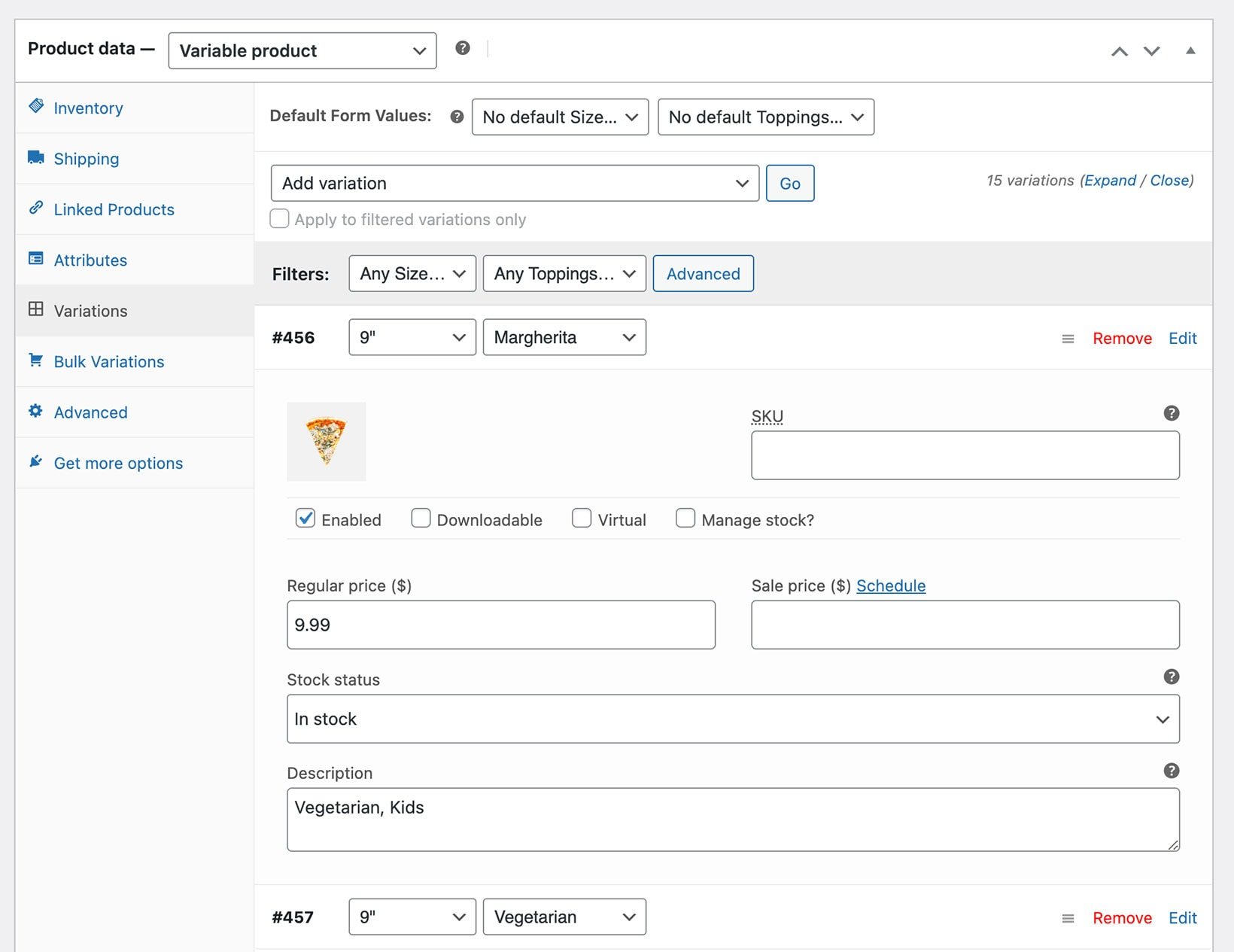The image size is (1234, 952).
Task: Open the Margherita toppings dropdown
Action: pyautogui.click(x=564, y=337)
